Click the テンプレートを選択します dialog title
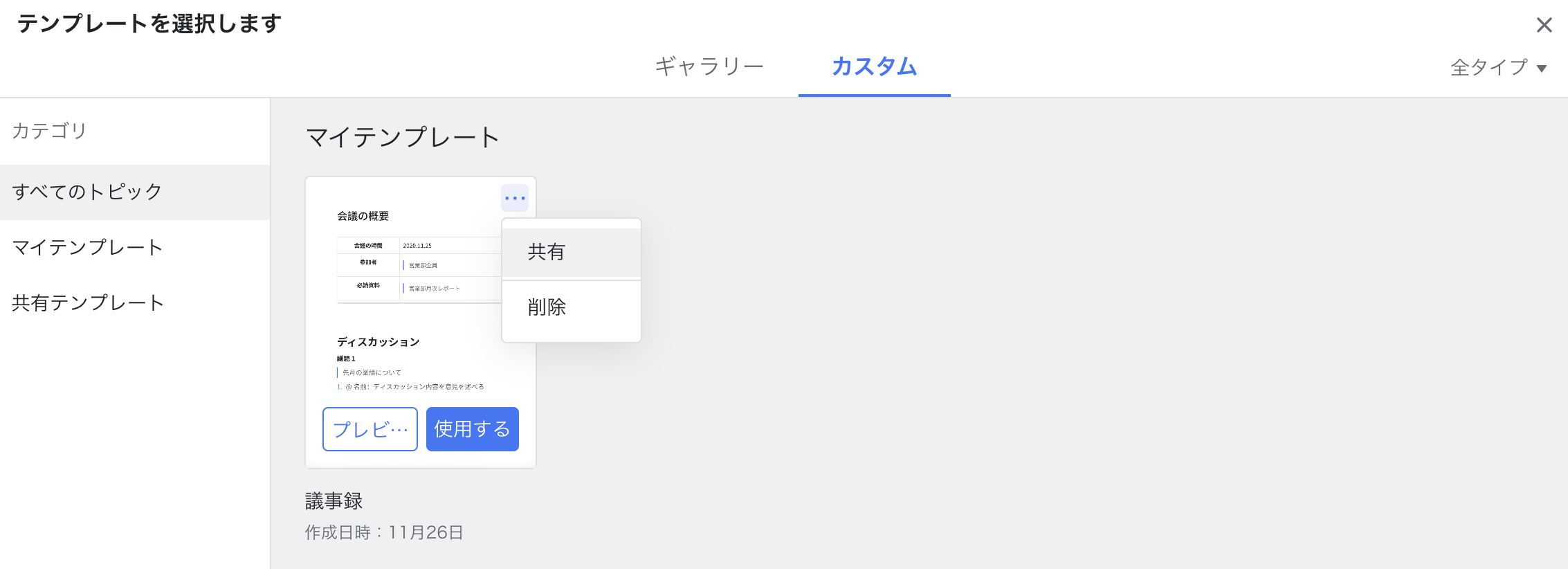 click(149, 24)
